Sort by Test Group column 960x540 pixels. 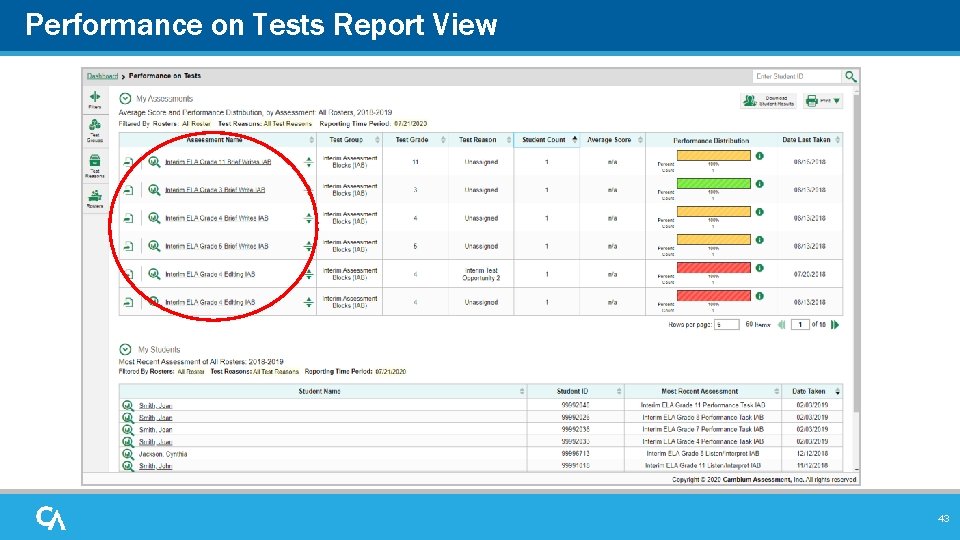[x=377, y=140]
